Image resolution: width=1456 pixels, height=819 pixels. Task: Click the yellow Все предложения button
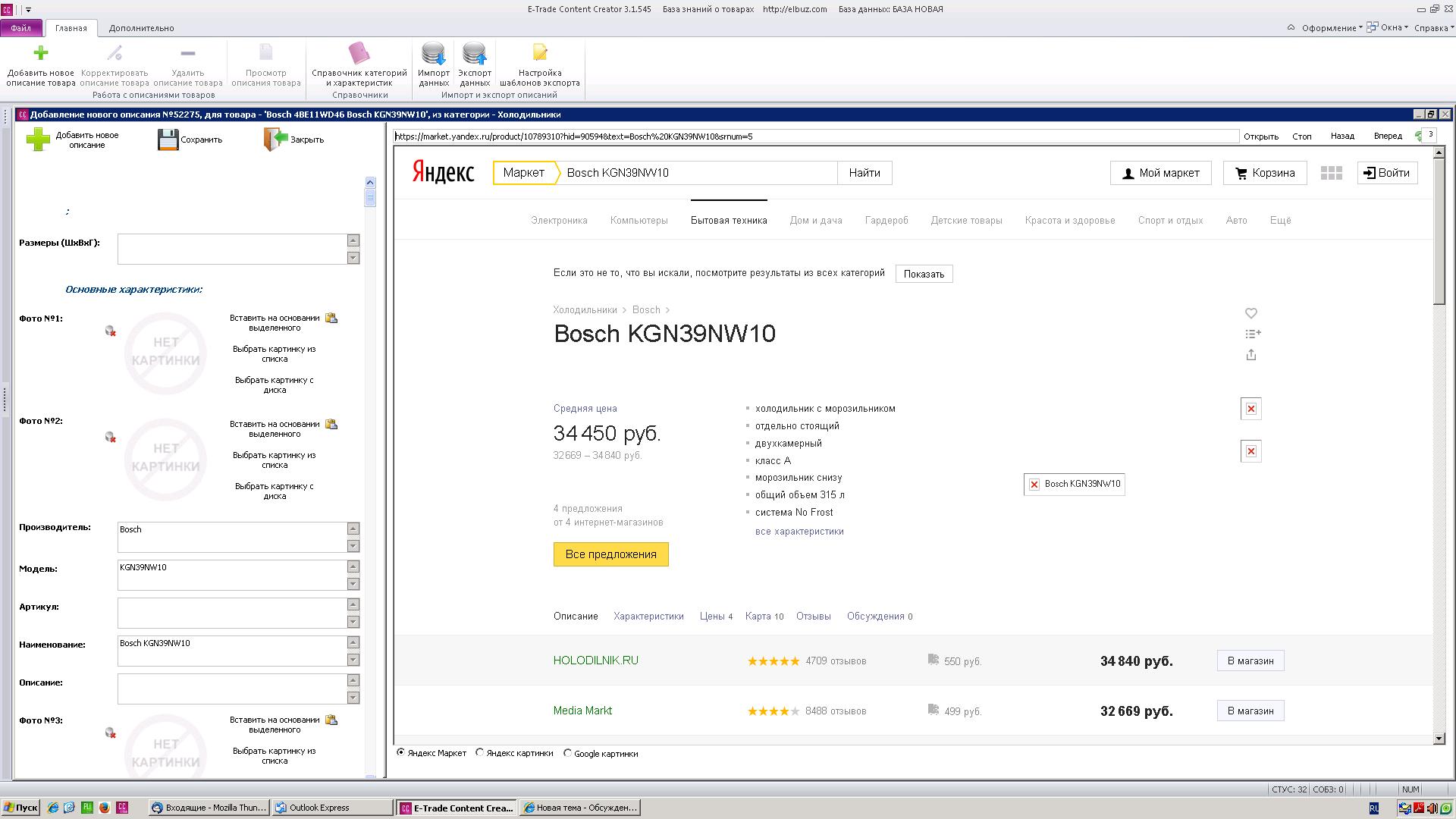611,554
